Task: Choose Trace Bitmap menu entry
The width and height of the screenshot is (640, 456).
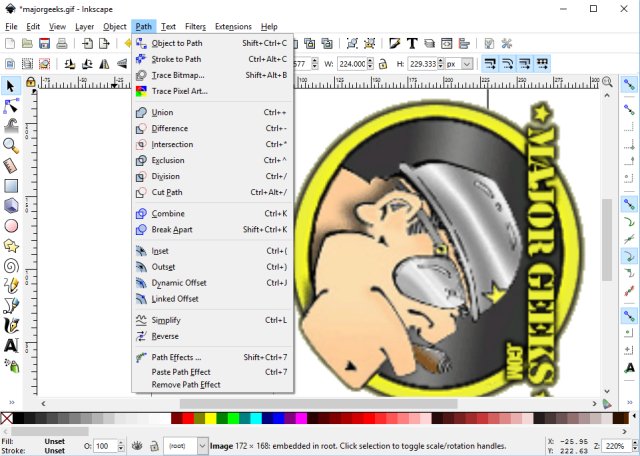Action: click(x=212, y=75)
